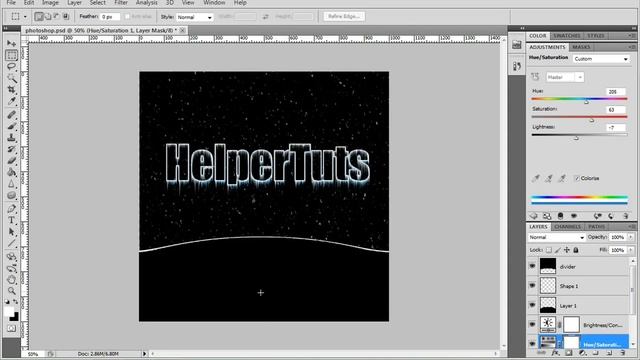
Task: Open the Filter menu
Action: (121, 2)
